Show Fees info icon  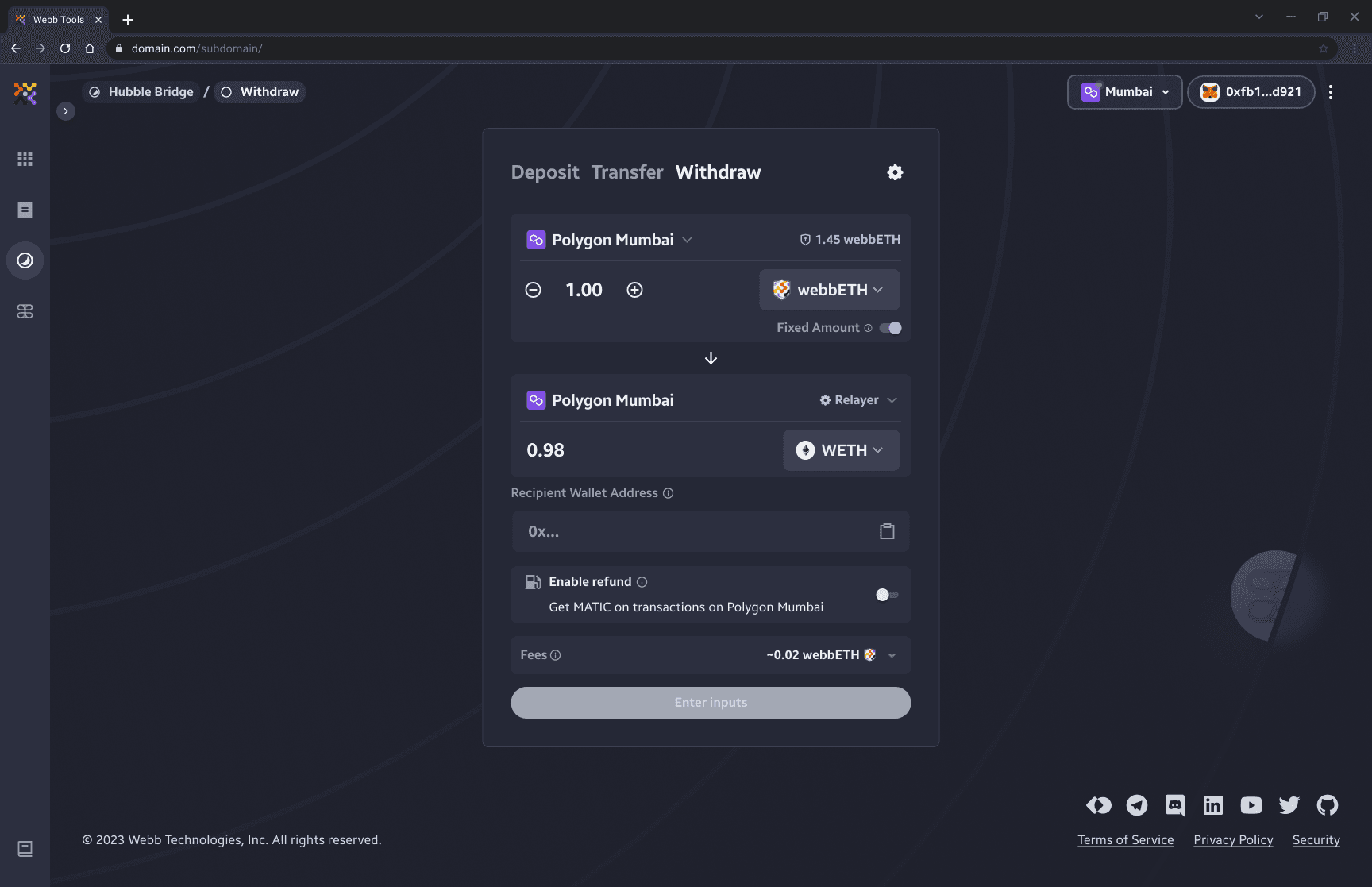pyautogui.click(x=556, y=655)
